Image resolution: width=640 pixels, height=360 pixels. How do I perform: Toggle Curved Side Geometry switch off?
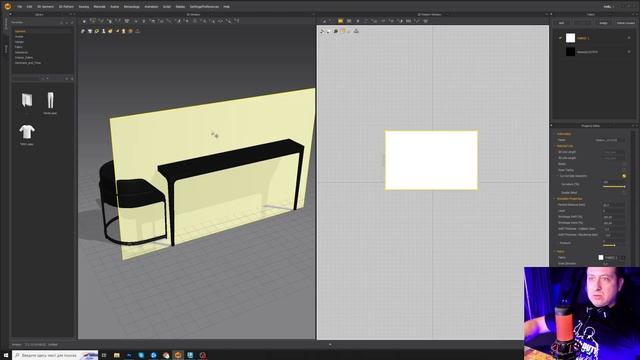624,176
